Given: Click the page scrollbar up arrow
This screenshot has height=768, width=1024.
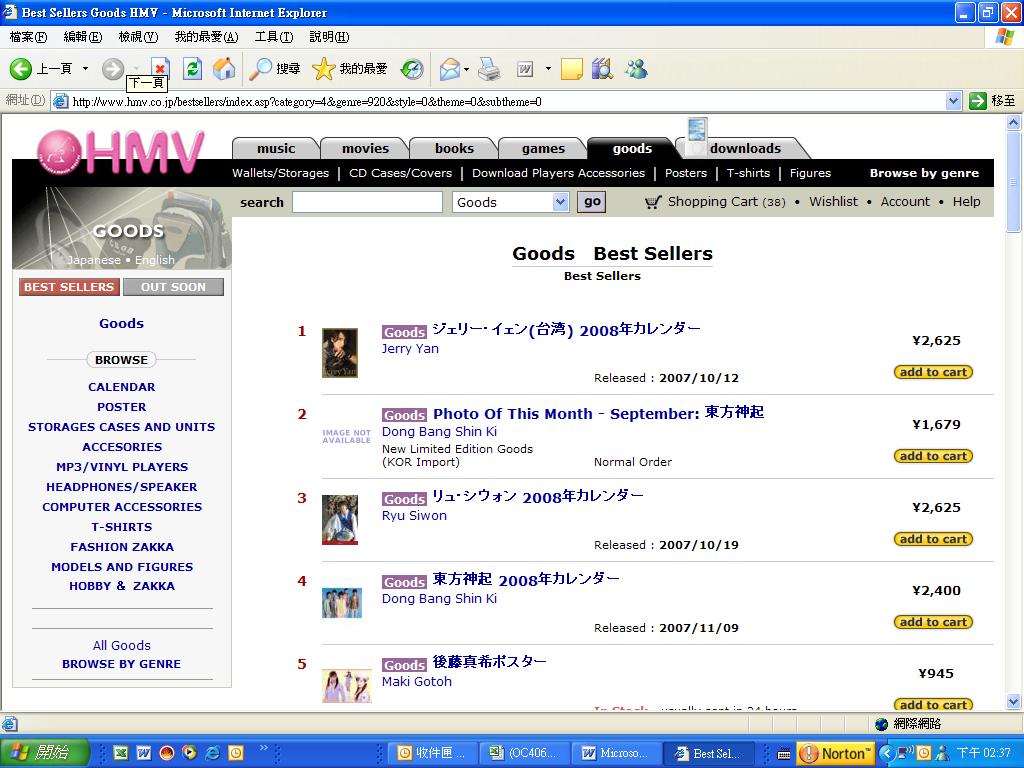Looking at the screenshot, I should point(1014,122).
